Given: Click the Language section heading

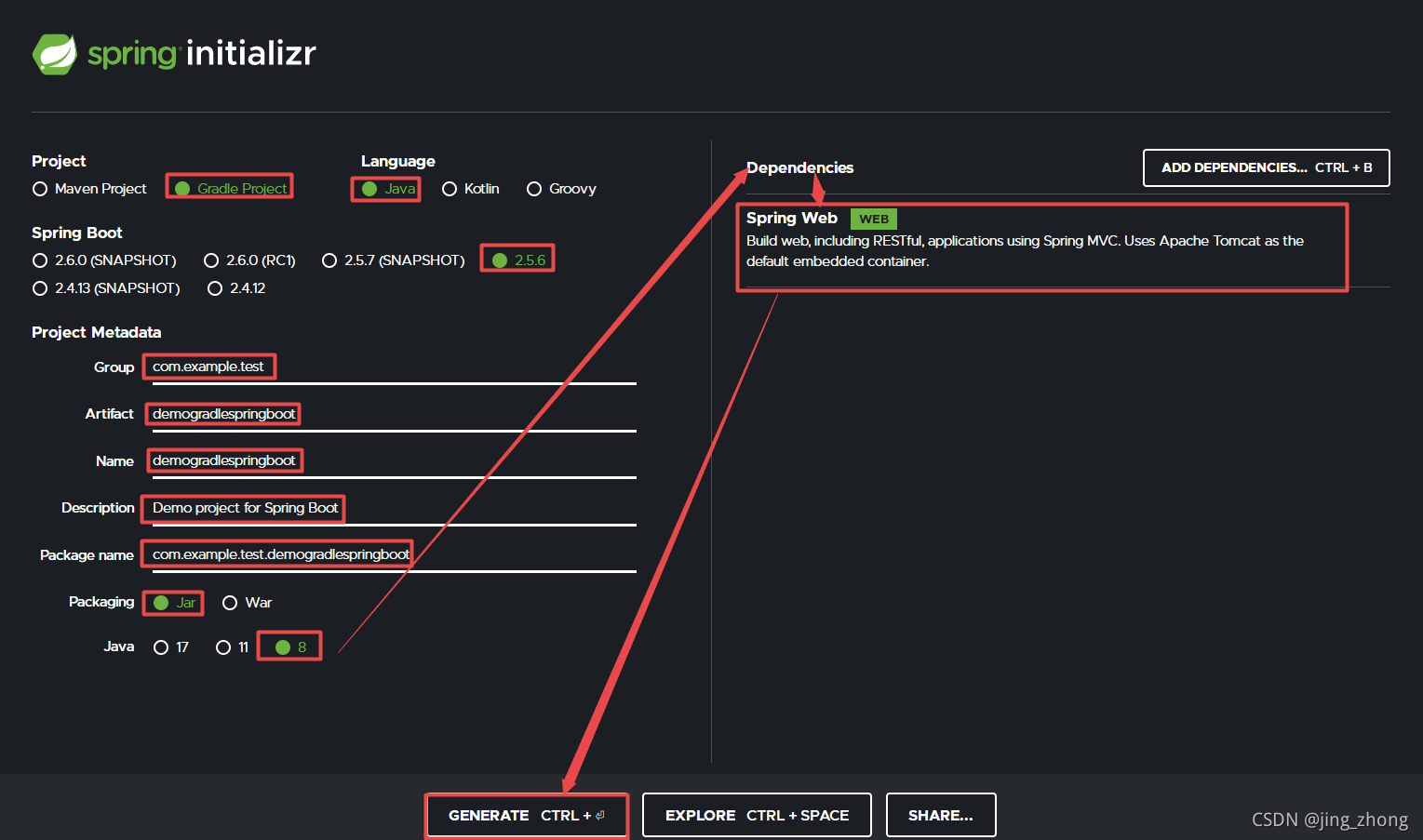Looking at the screenshot, I should coord(398,161).
